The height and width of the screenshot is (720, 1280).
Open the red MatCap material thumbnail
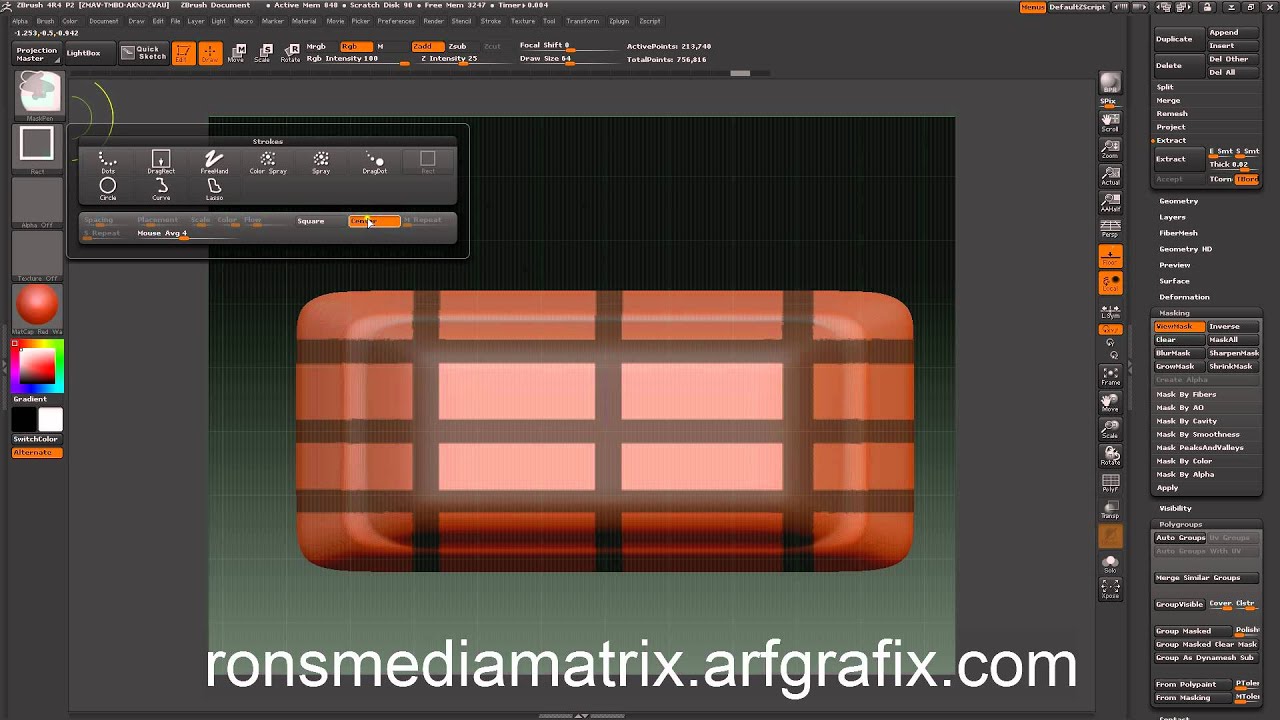coord(37,306)
